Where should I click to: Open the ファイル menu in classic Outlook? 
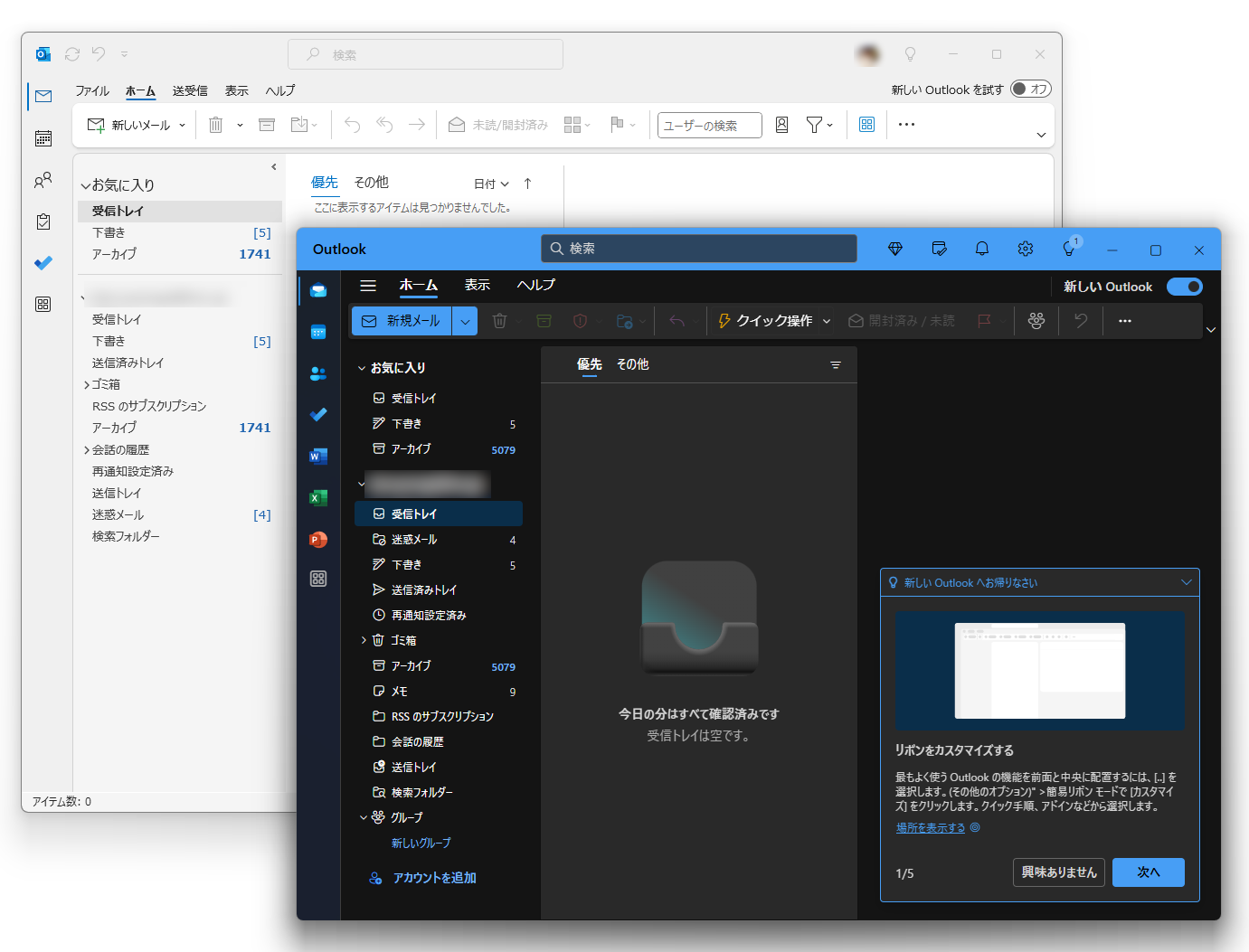[91, 90]
